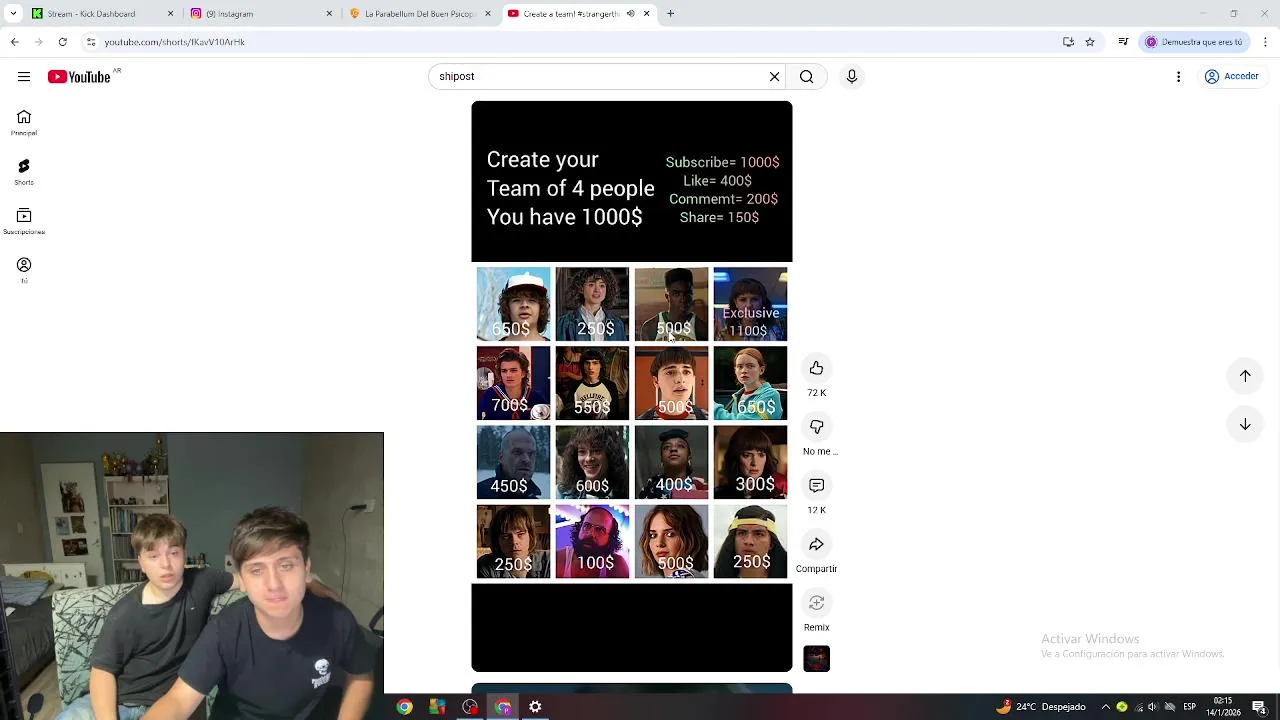Open Suscripciones in the sidebar
This screenshot has height=720, width=1280.
pyautogui.click(x=24, y=221)
